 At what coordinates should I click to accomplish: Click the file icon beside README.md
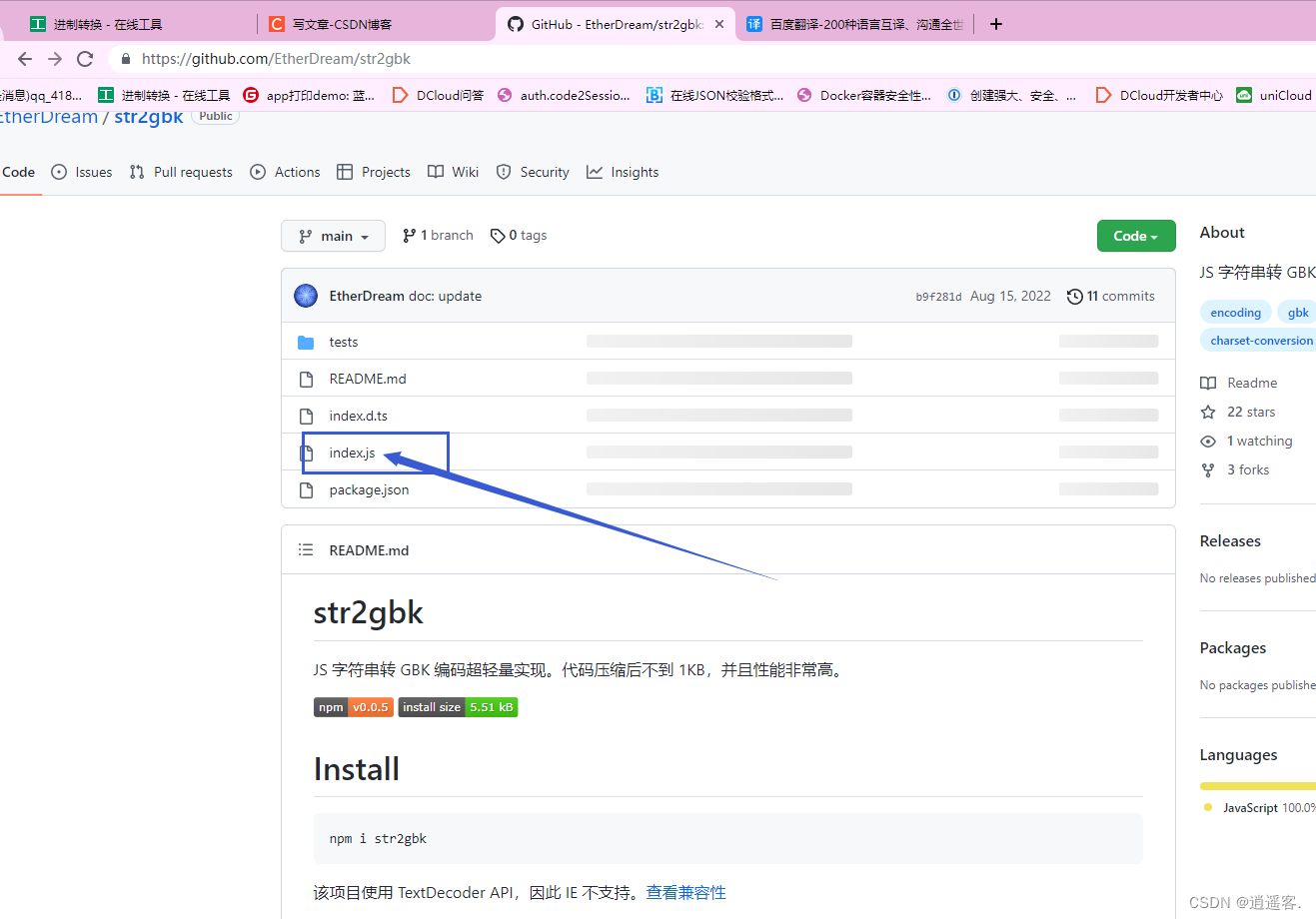(x=307, y=379)
